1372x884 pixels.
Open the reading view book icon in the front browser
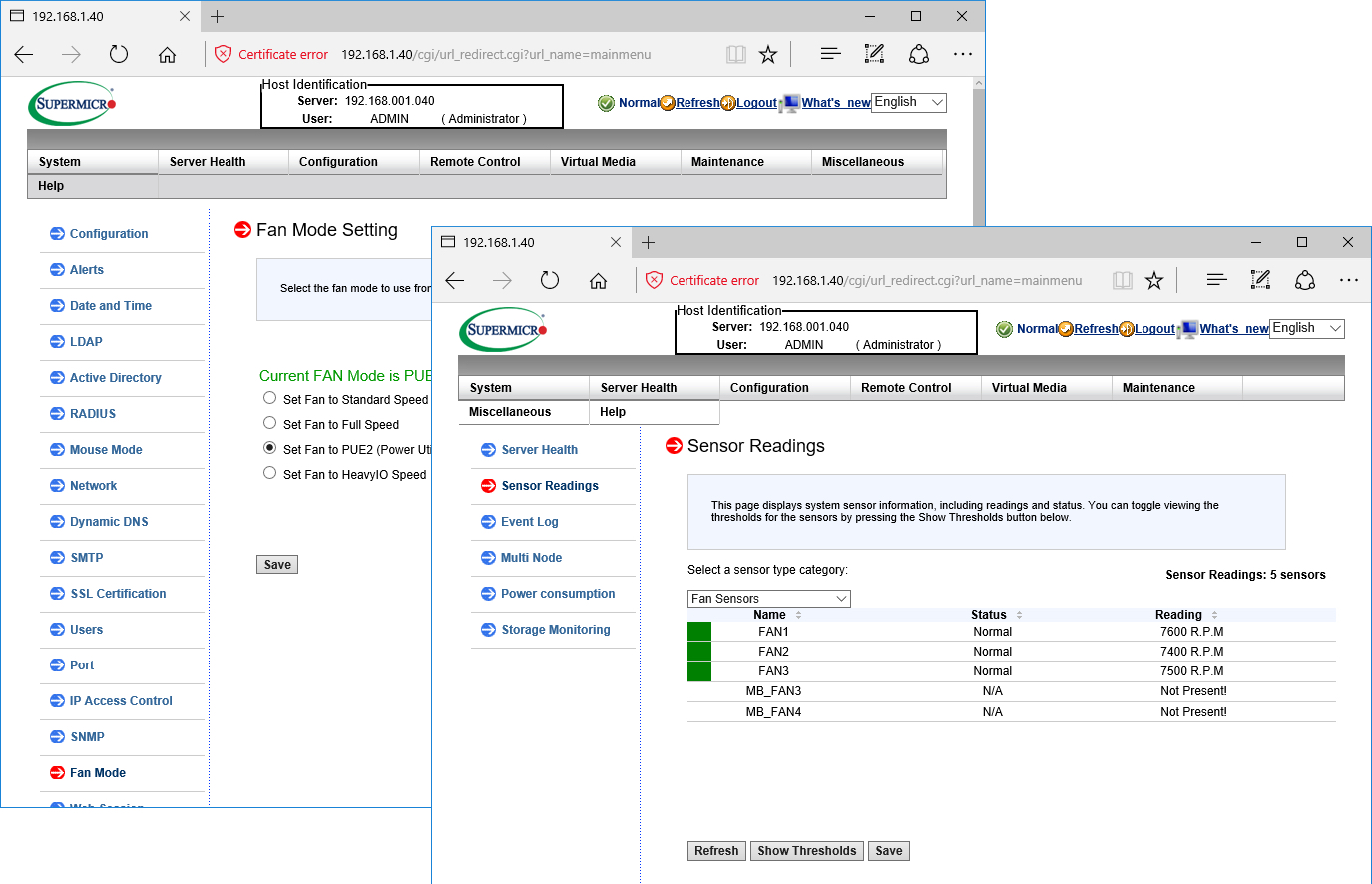(x=1123, y=281)
